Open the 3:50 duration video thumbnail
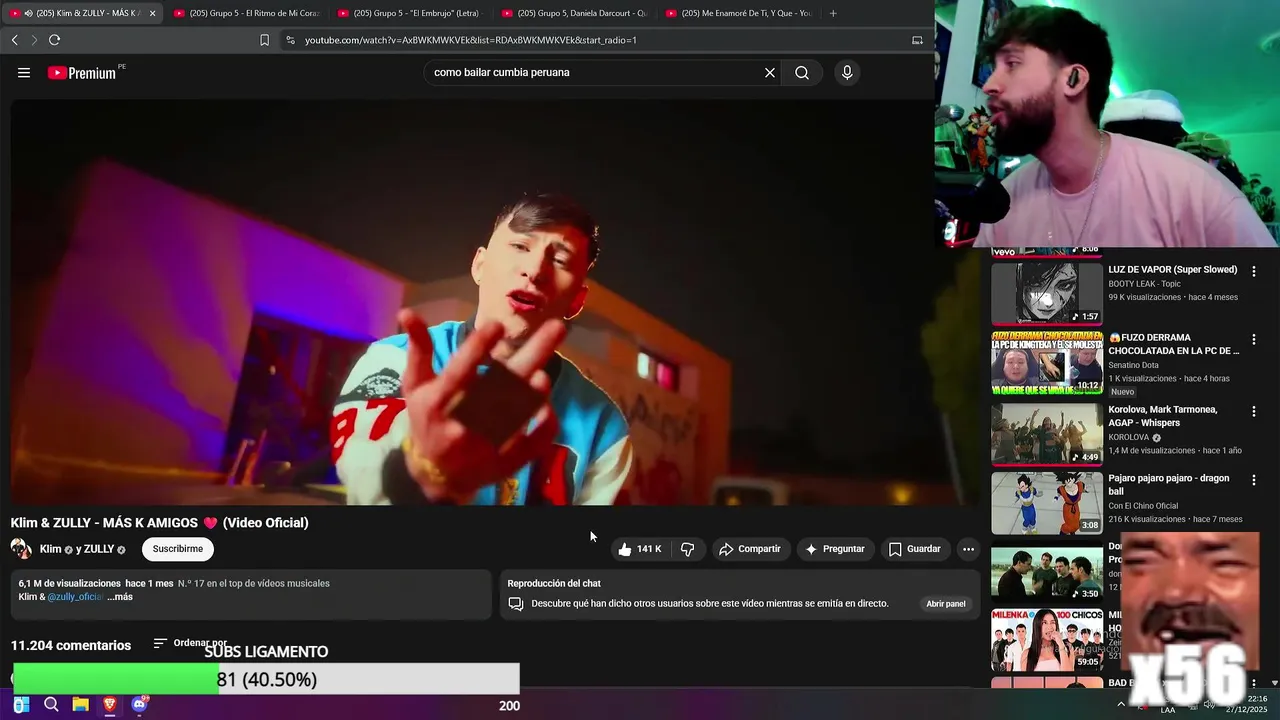 (x=1047, y=571)
